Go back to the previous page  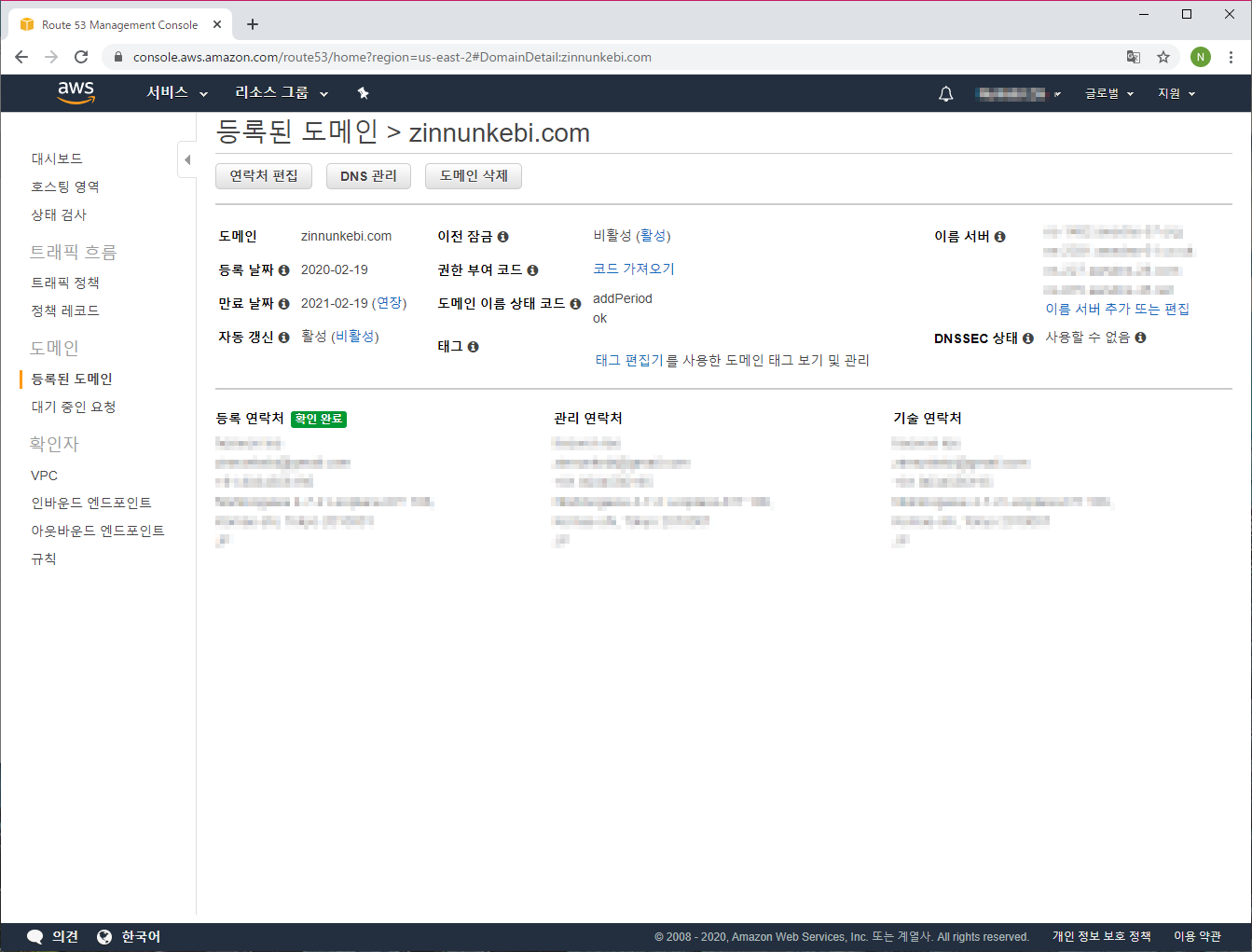[x=21, y=57]
